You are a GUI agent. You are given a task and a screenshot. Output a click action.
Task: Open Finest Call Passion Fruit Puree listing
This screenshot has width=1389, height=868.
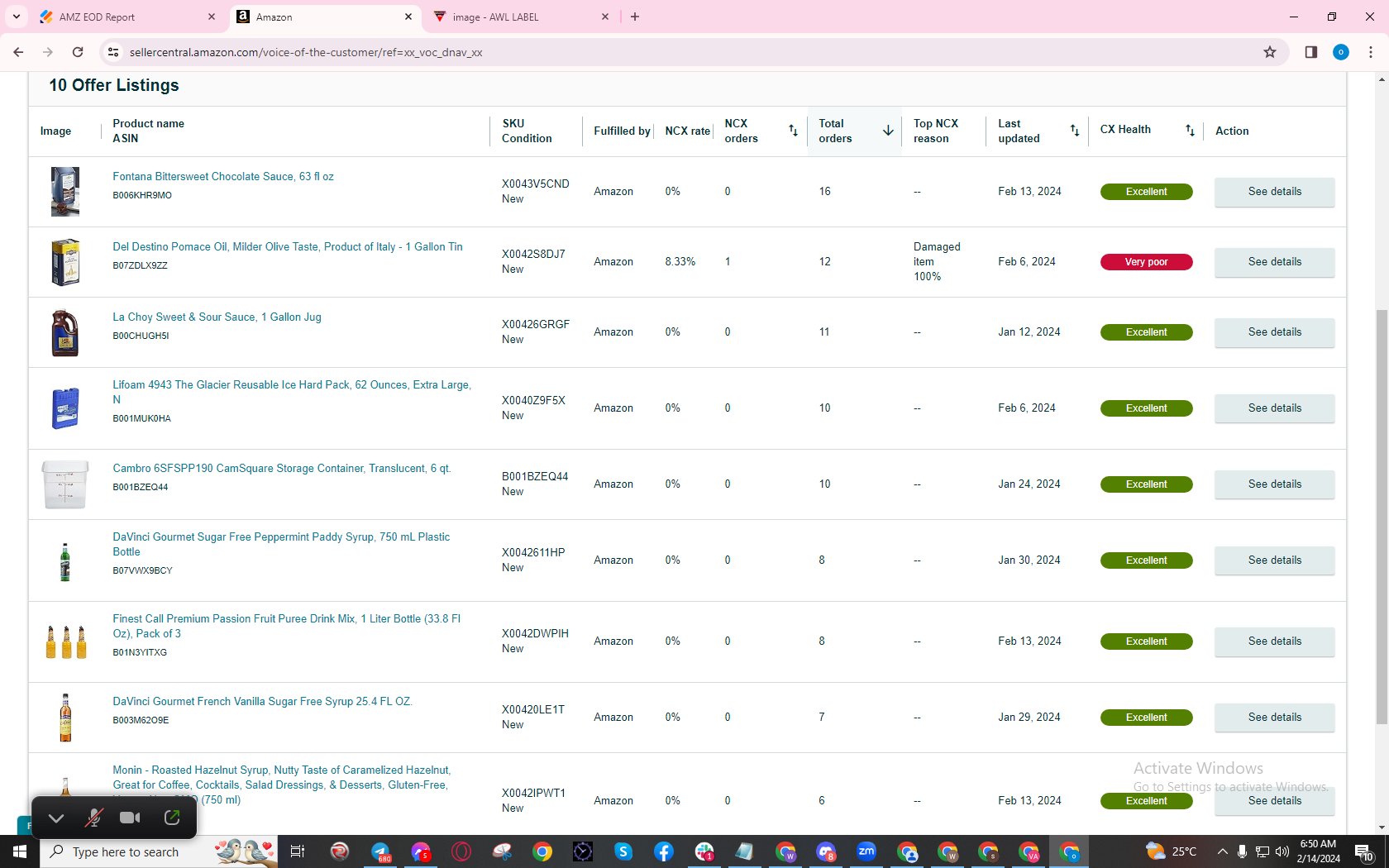[287, 626]
